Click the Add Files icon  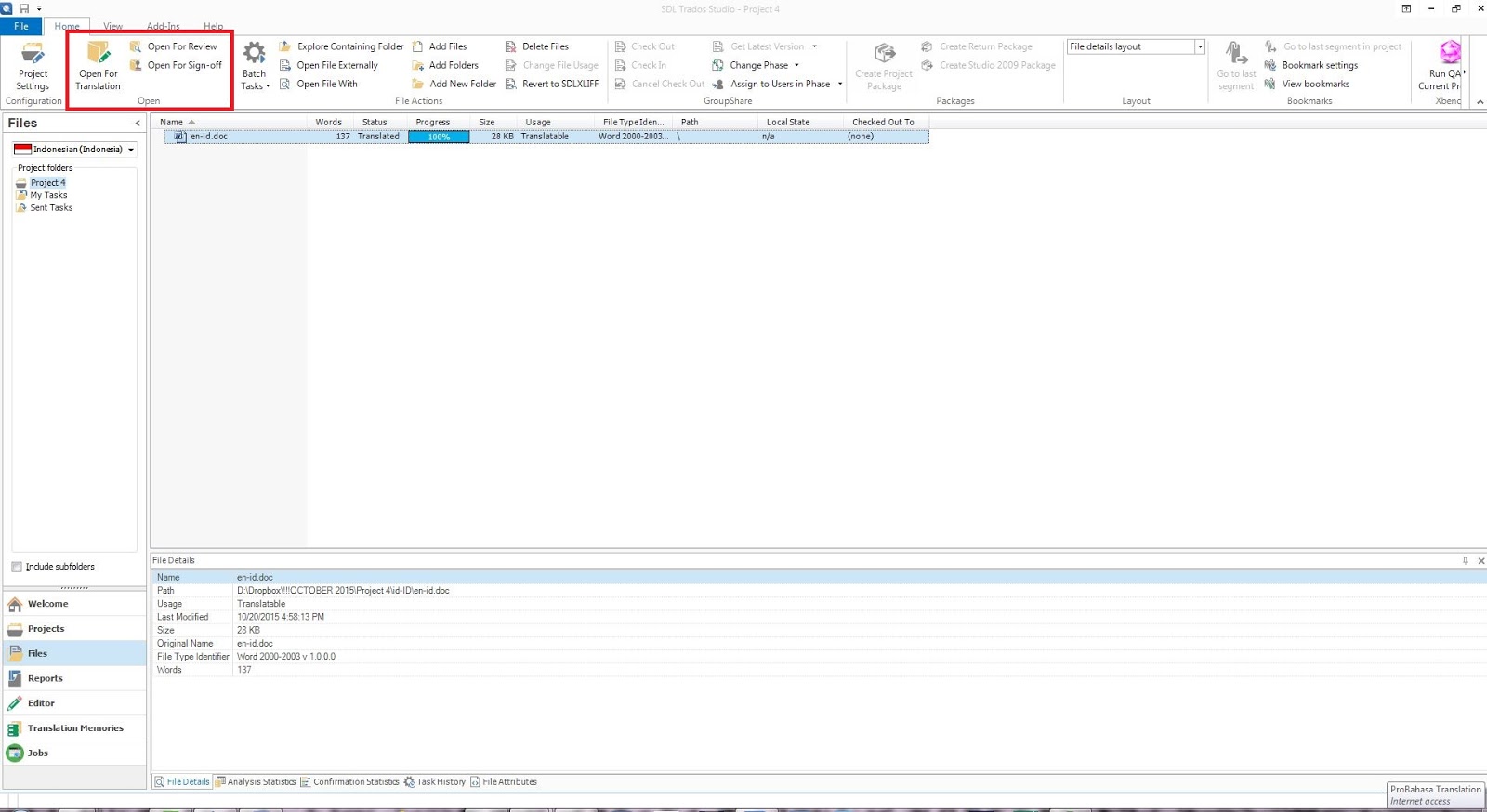[x=417, y=46]
